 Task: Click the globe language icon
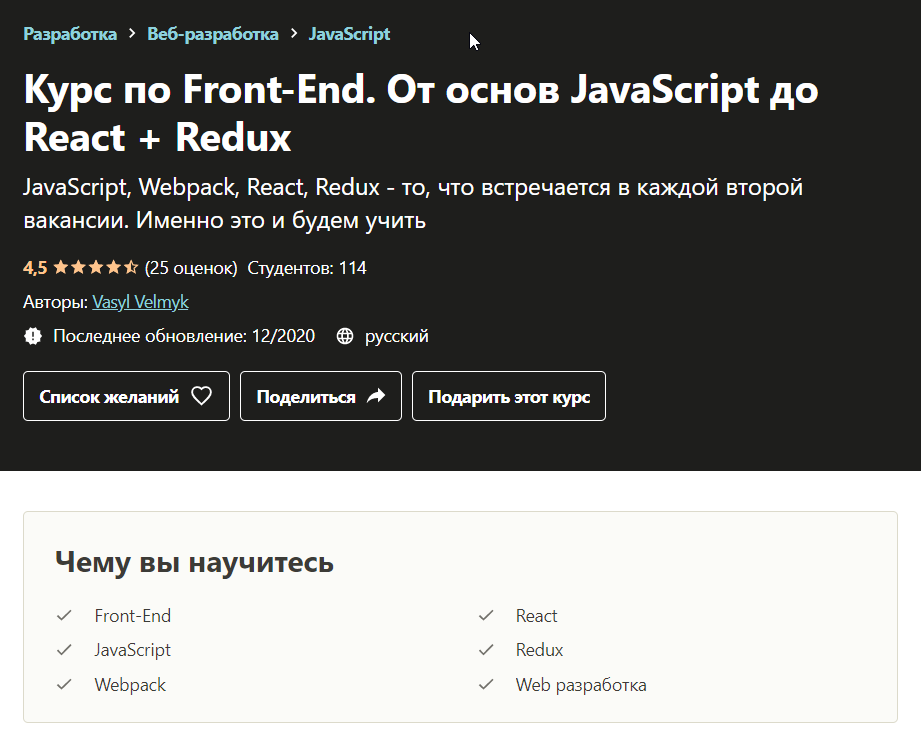[x=345, y=336]
